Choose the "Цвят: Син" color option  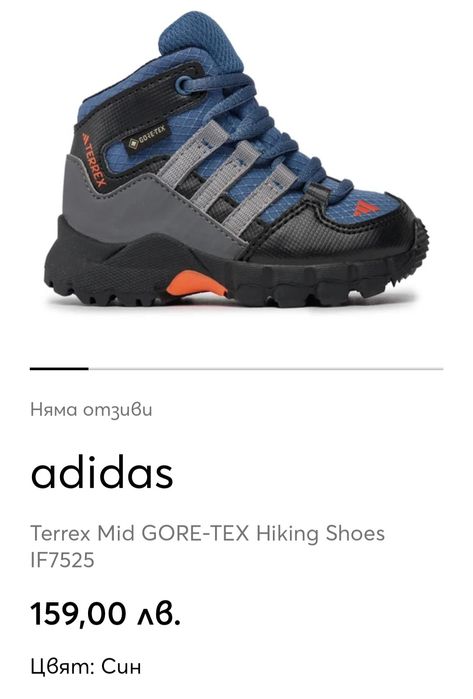(86, 667)
